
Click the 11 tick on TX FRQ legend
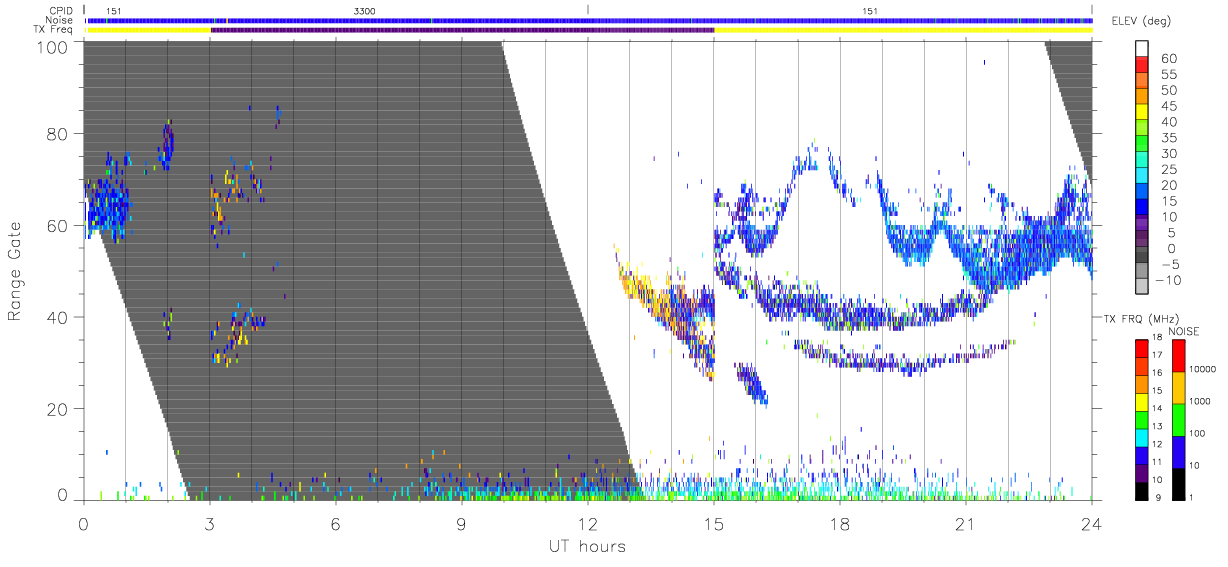tap(1157, 462)
